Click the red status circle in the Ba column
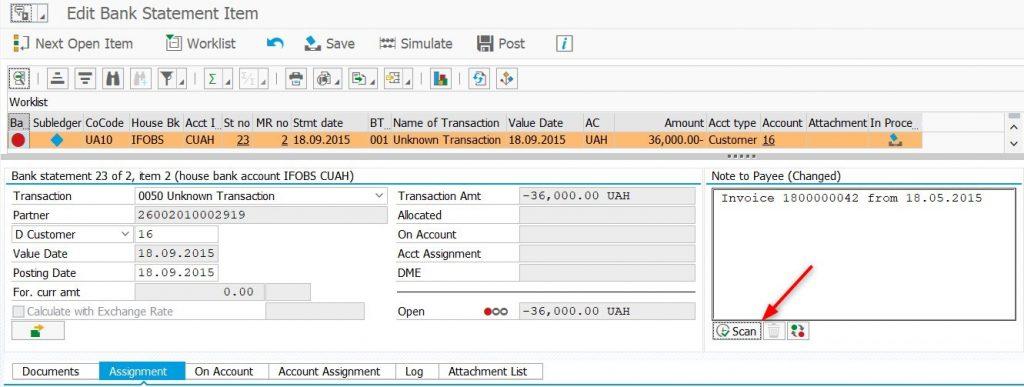The width and height of the screenshot is (1024, 387). coord(18,140)
